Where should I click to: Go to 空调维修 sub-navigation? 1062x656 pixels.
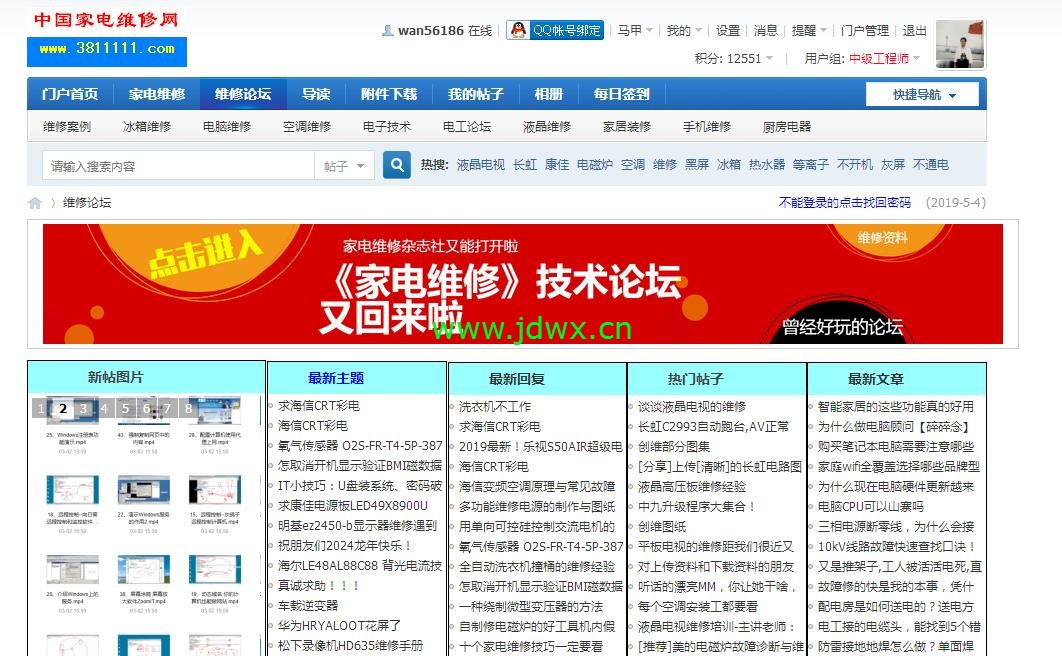pos(306,127)
